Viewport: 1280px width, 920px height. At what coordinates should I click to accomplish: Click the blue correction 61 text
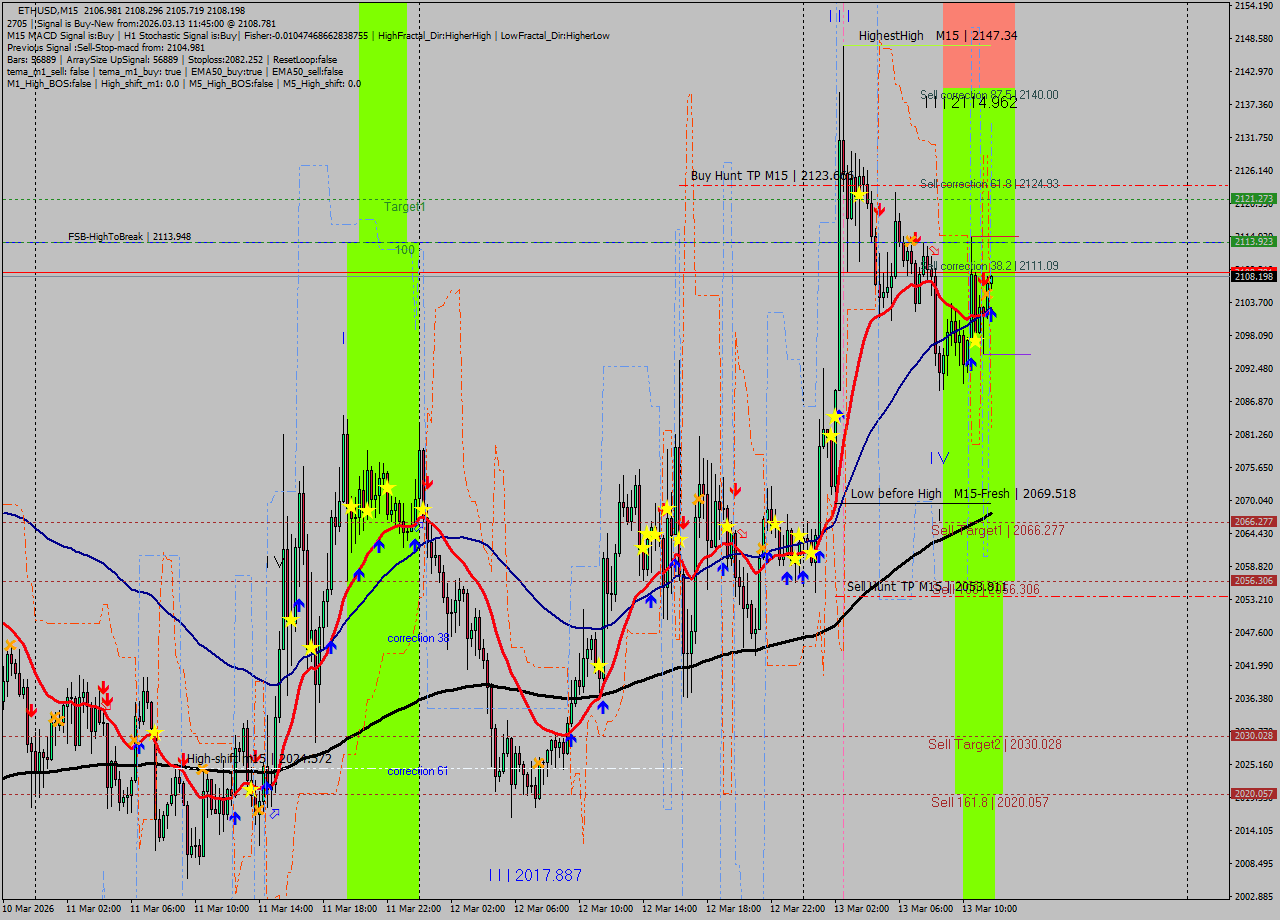[x=417, y=771]
